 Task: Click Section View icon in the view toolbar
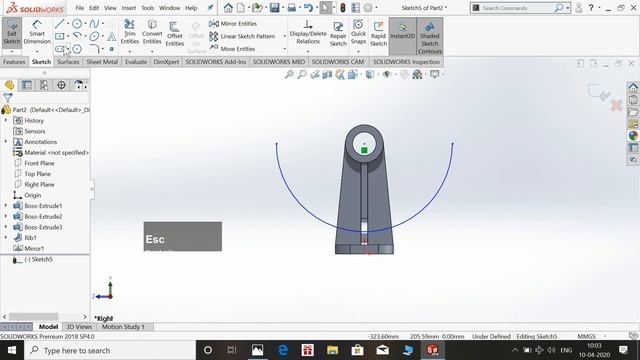click(x=327, y=74)
